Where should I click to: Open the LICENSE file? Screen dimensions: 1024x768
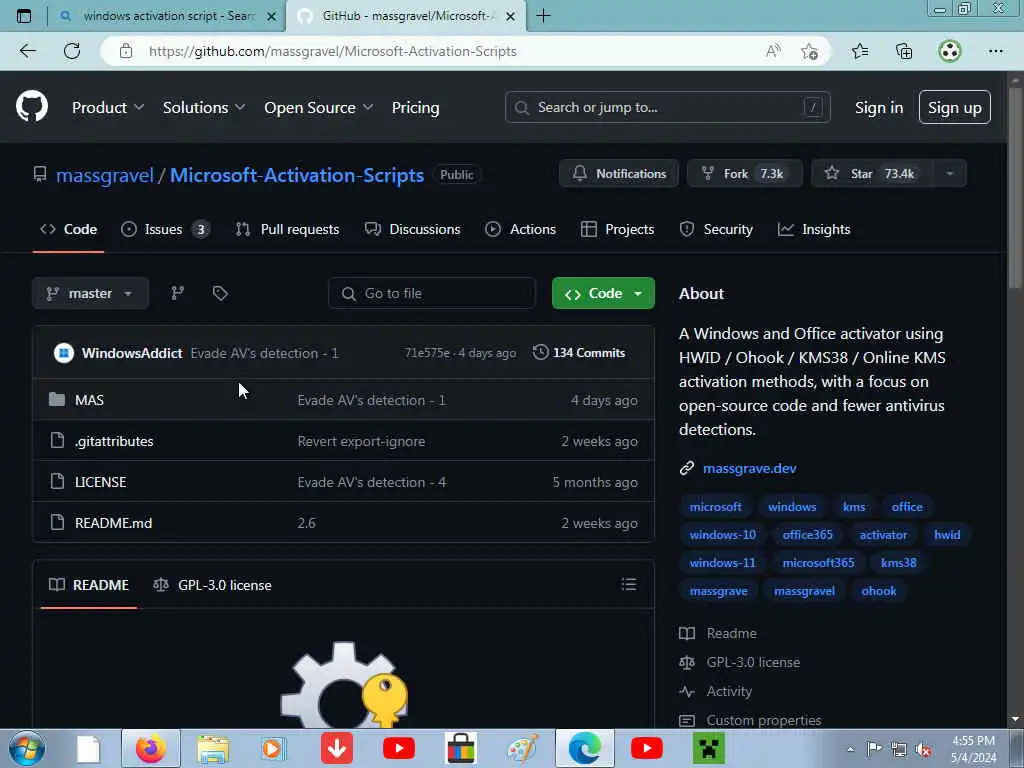[101, 482]
